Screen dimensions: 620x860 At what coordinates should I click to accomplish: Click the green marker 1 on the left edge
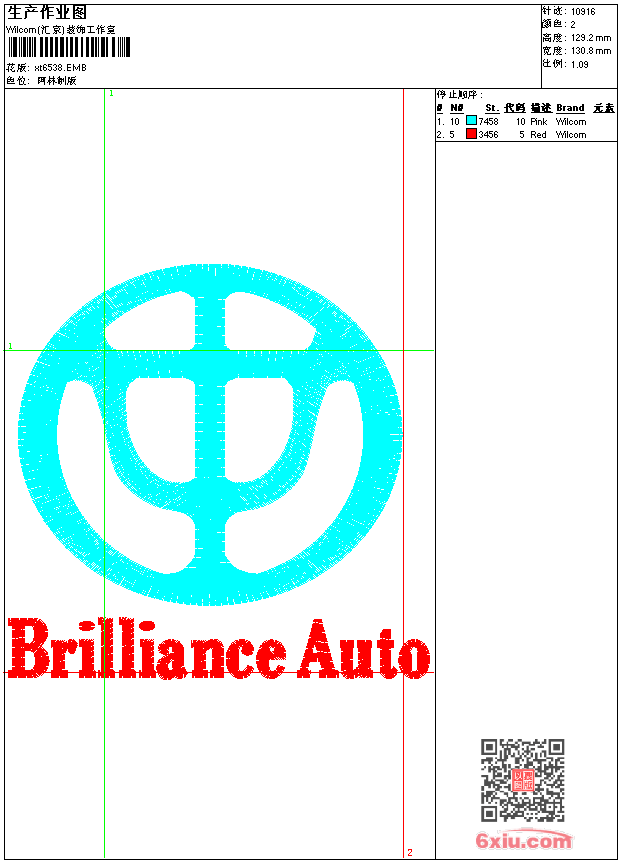(10, 346)
